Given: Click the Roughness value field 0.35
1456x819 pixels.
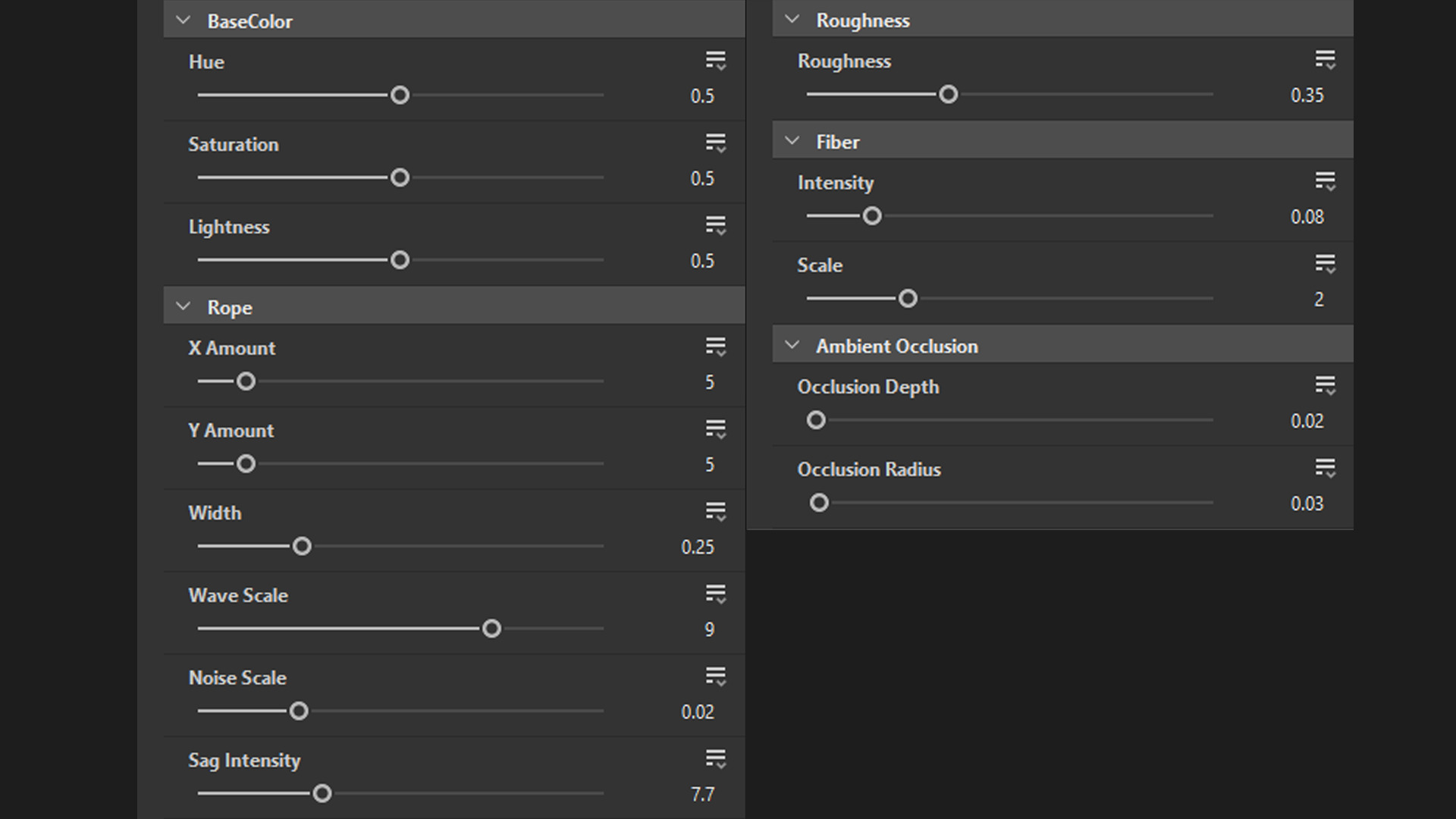Looking at the screenshot, I should point(1307,96).
